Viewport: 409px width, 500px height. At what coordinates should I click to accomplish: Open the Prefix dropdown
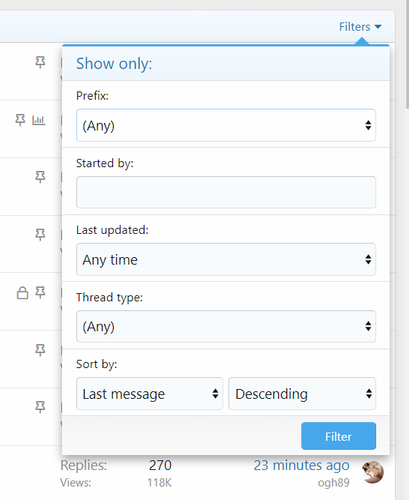[226, 125]
